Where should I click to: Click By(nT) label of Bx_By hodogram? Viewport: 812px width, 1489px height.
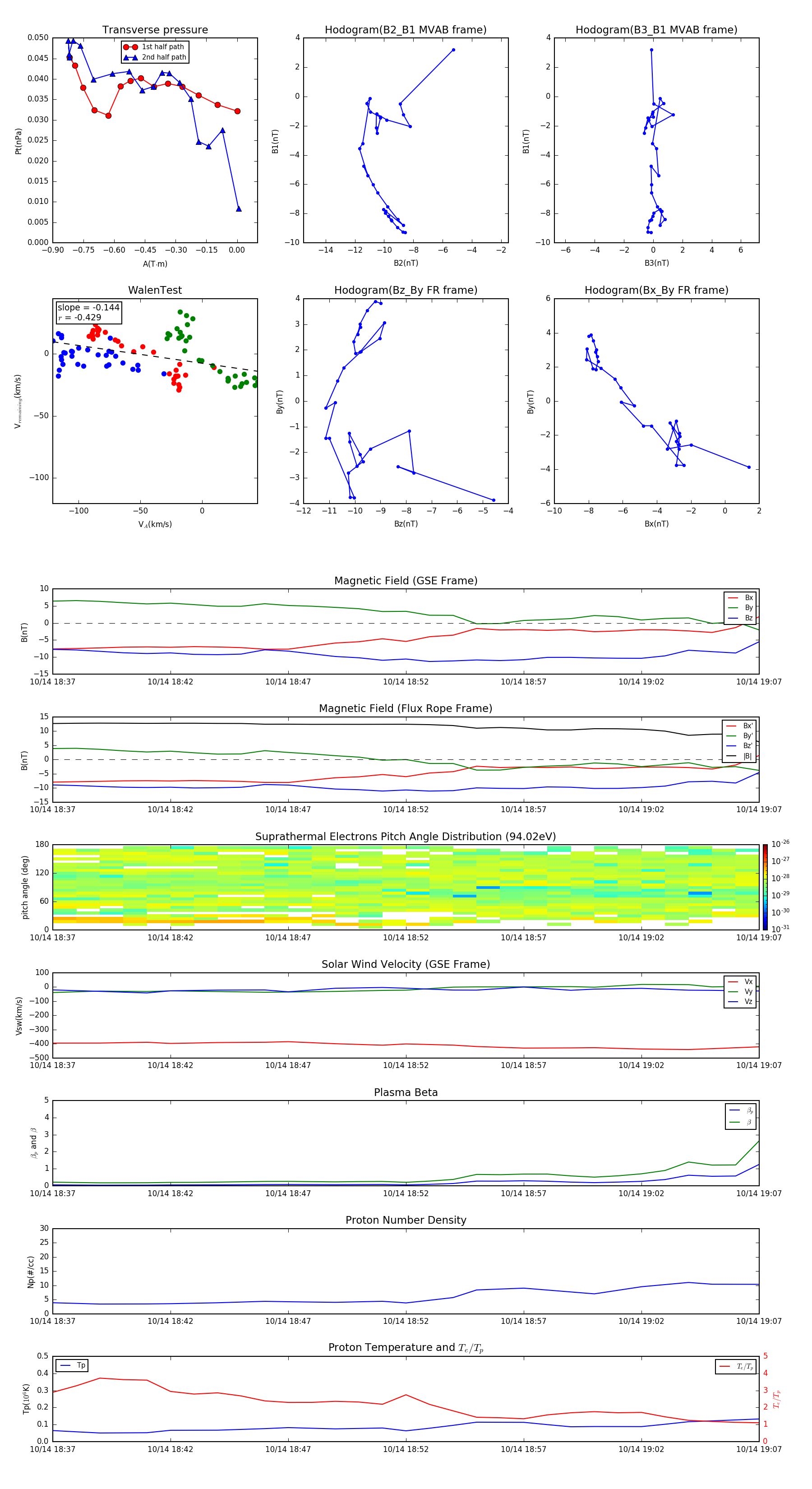pyautogui.click(x=531, y=401)
